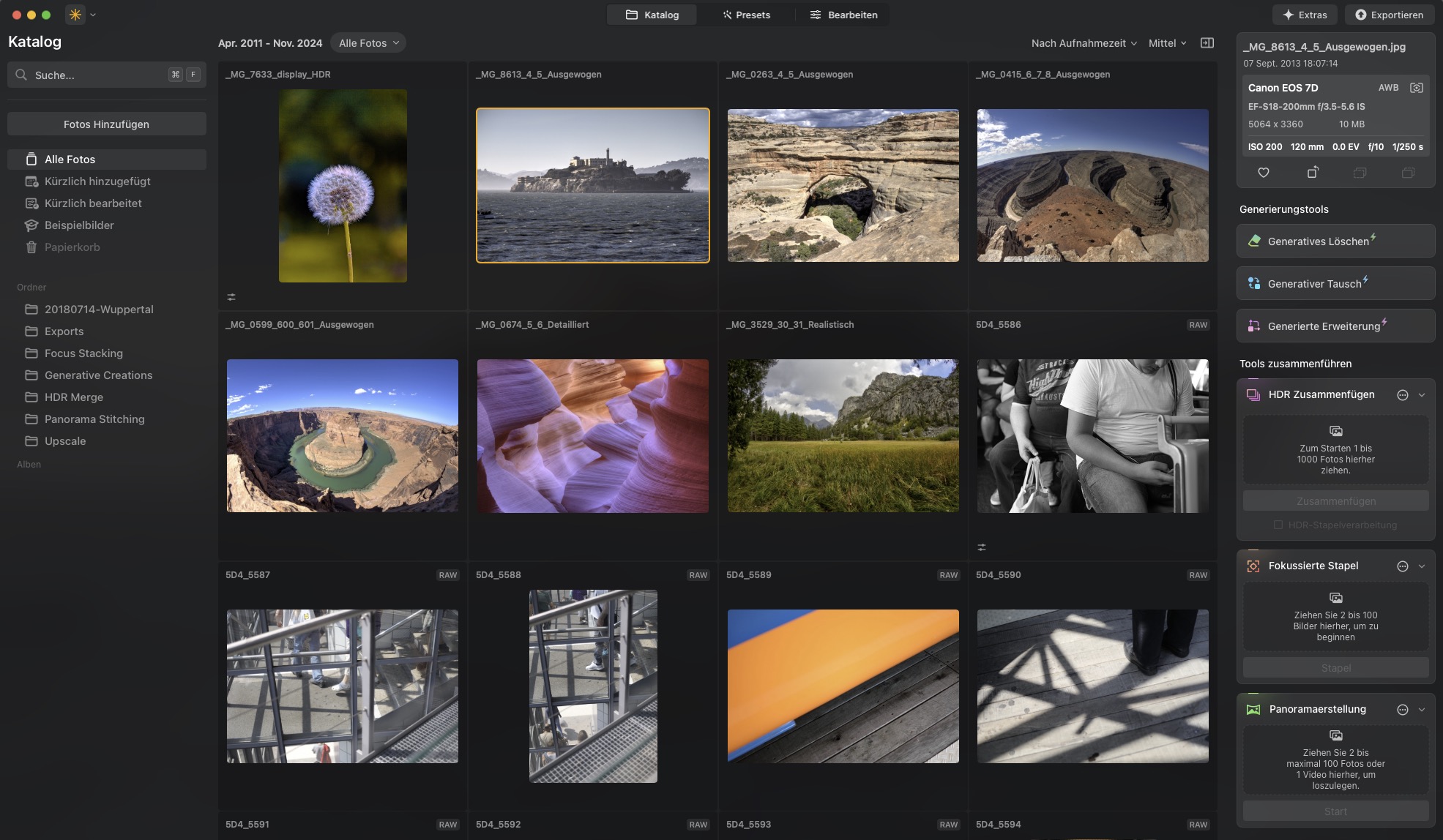1443x840 pixels.
Task: Click the Generierte Erweiterung expand icon
Action: coord(1254,326)
